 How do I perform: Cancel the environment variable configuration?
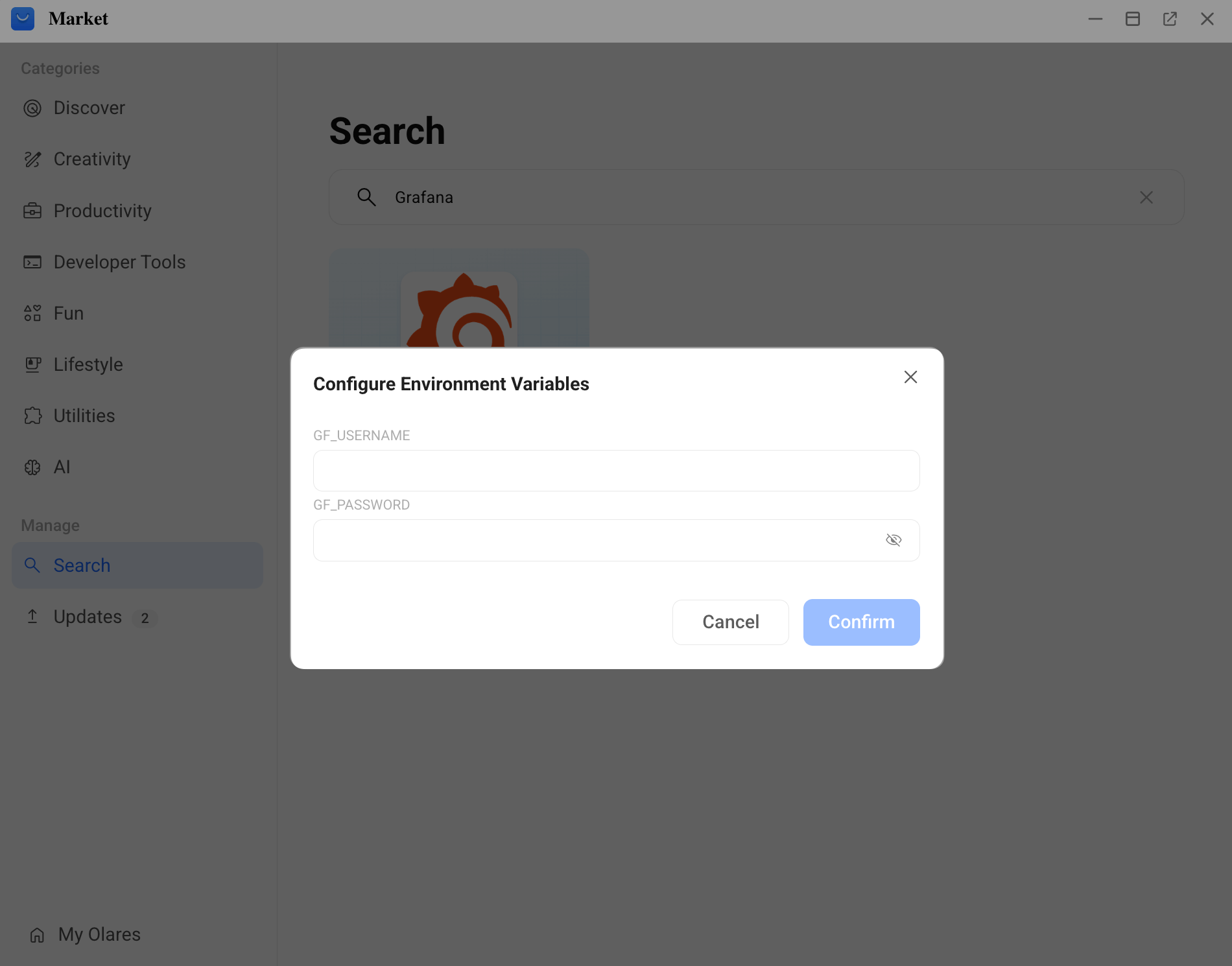click(x=730, y=622)
